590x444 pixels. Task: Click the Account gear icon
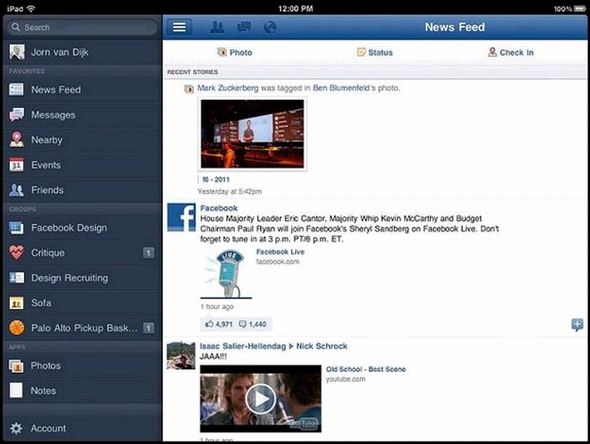point(16,428)
